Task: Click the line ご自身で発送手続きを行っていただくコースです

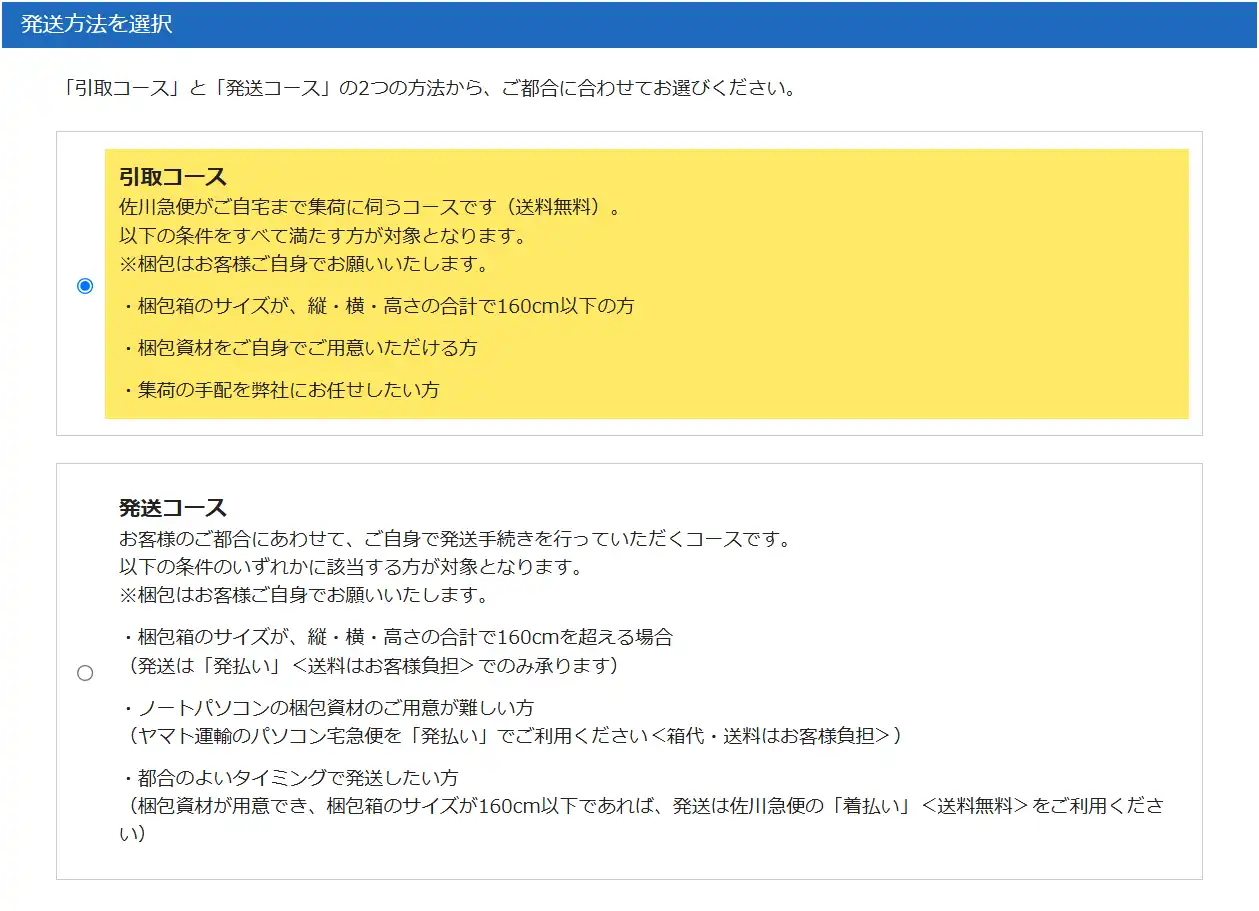Action: click(455, 539)
